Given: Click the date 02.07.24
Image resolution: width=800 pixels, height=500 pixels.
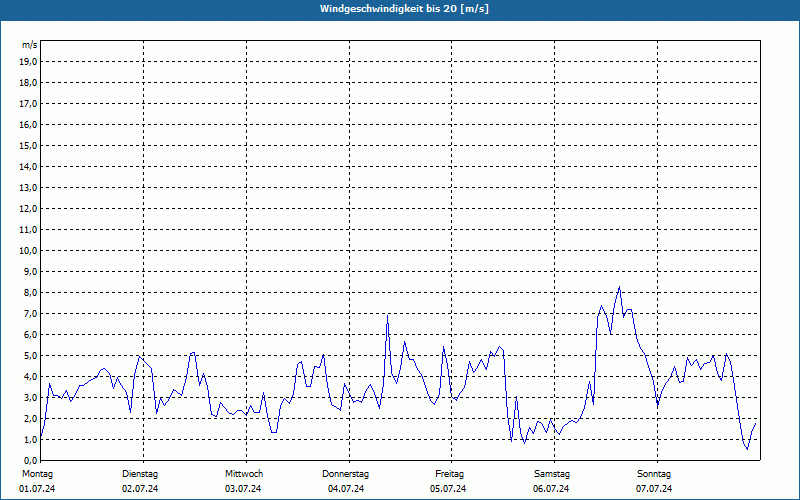Looking at the screenshot, I should [x=140, y=489].
